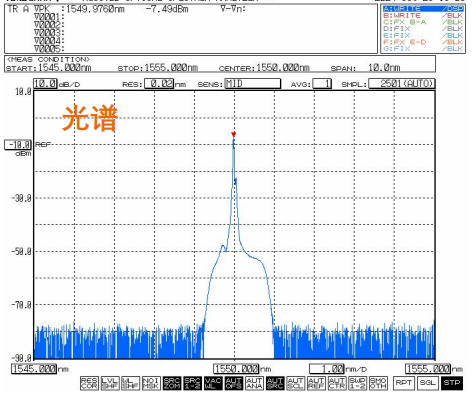
Task: Click the RES 0.02 nm resolution field
Action: [159, 83]
